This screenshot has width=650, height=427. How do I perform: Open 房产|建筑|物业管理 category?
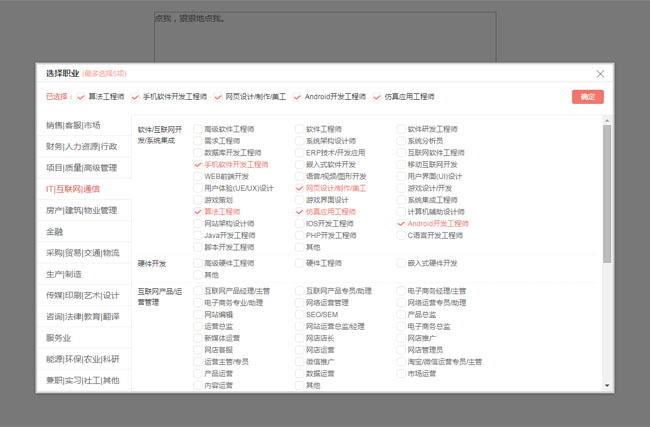pos(83,210)
